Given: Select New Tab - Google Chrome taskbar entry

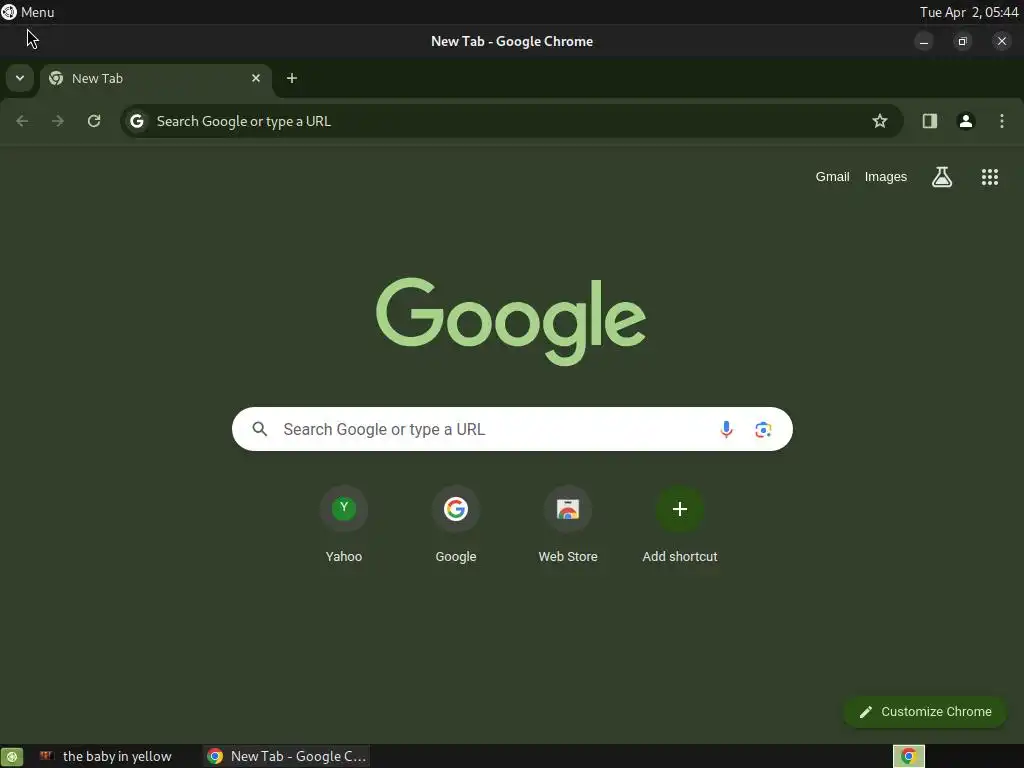Looking at the screenshot, I should click(x=286, y=756).
